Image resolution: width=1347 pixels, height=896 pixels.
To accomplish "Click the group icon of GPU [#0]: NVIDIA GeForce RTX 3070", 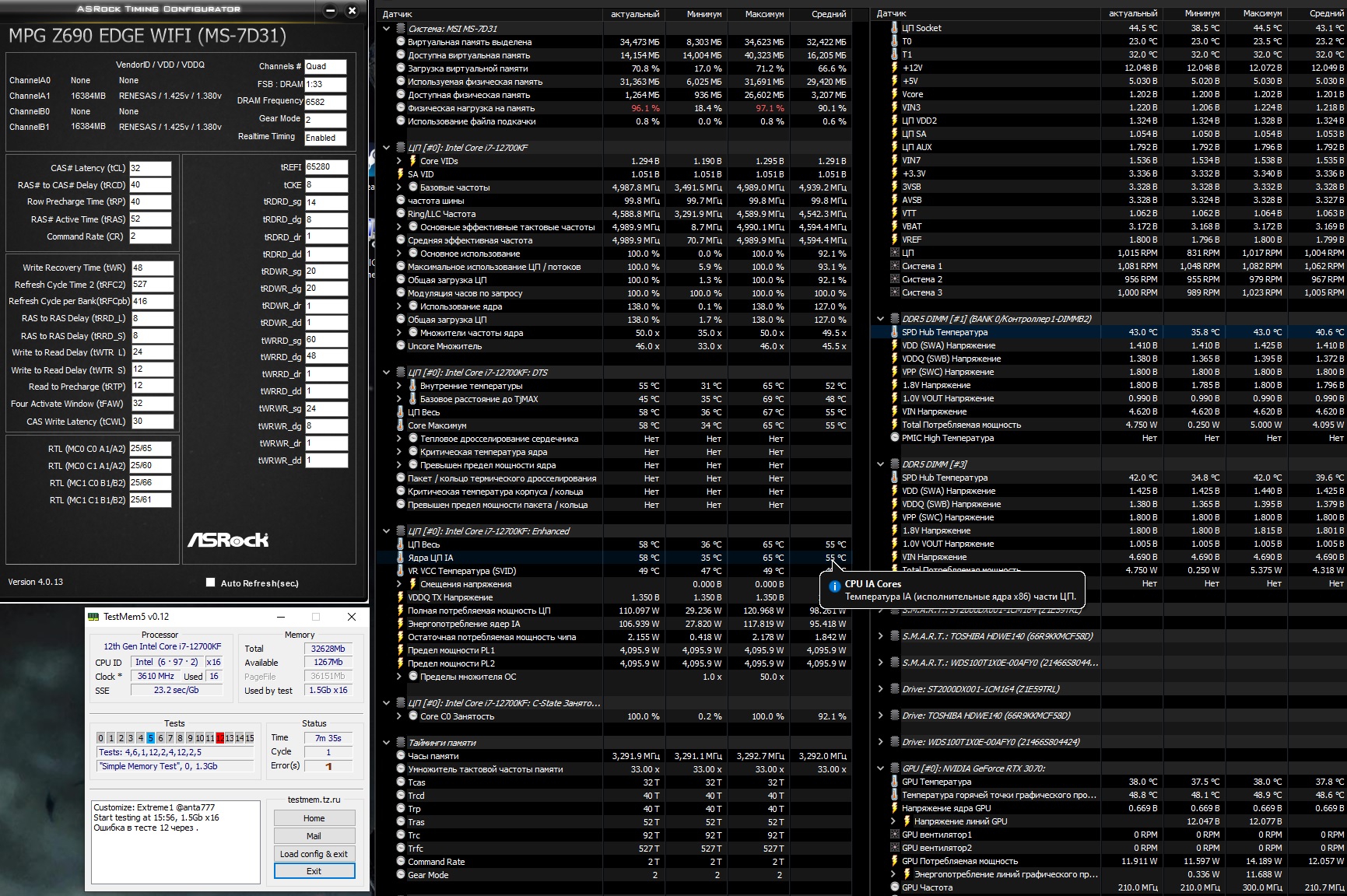I will pyautogui.click(x=895, y=768).
